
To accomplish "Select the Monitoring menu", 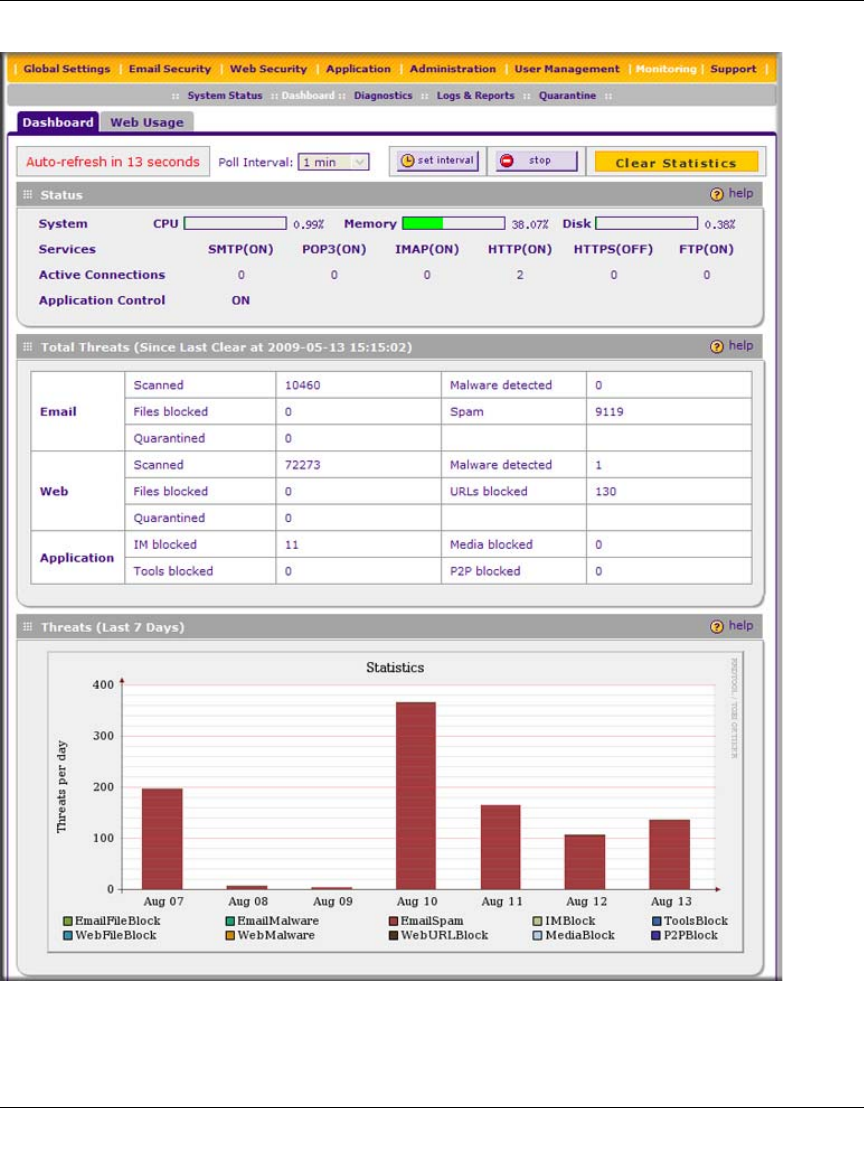I will [666, 69].
